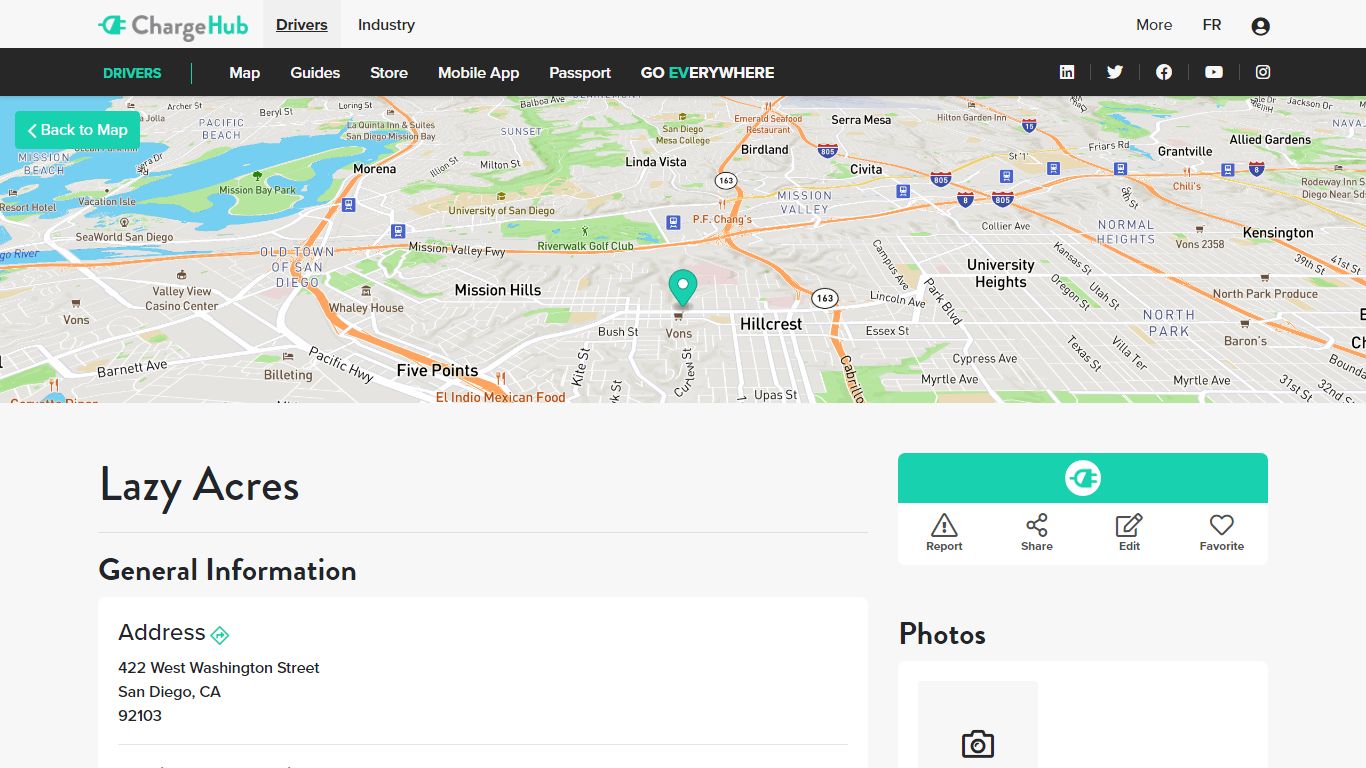Click the General Information heading
Screen dimensions: 1366x768
point(227,570)
